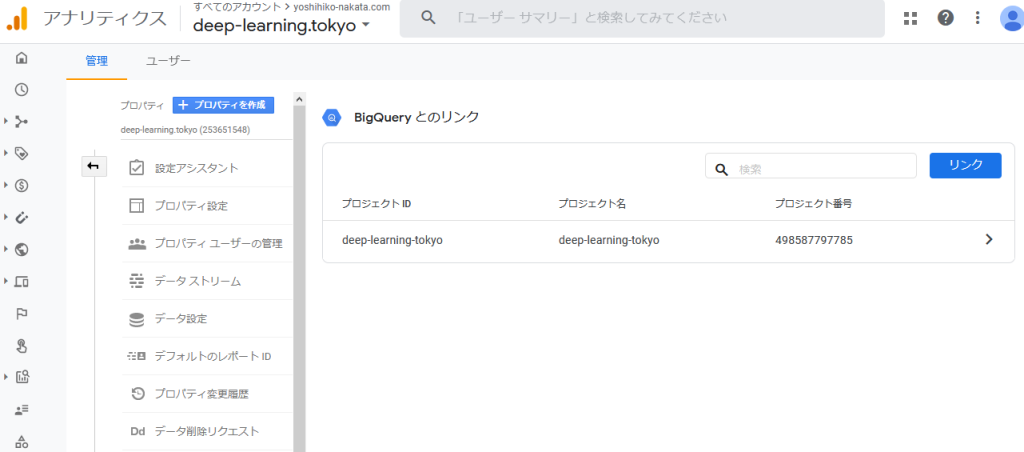Focus the top Analytics search field
1024x452 pixels.
tap(642, 18)
